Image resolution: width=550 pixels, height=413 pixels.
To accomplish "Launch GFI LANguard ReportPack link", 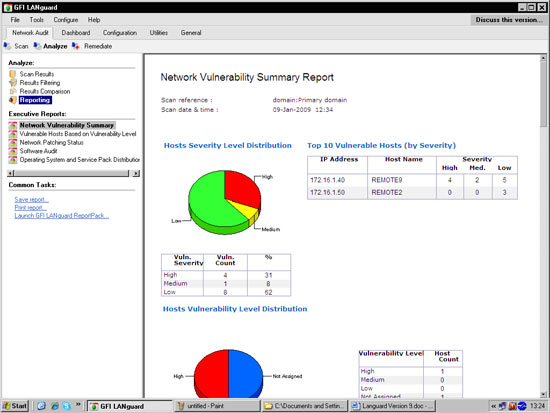I will pyautogui.click(x=61, y=216).
